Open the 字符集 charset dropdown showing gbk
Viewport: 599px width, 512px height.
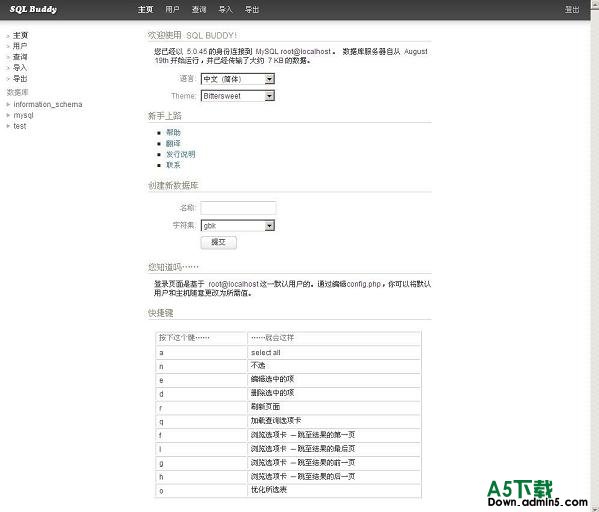pos(238,225)
